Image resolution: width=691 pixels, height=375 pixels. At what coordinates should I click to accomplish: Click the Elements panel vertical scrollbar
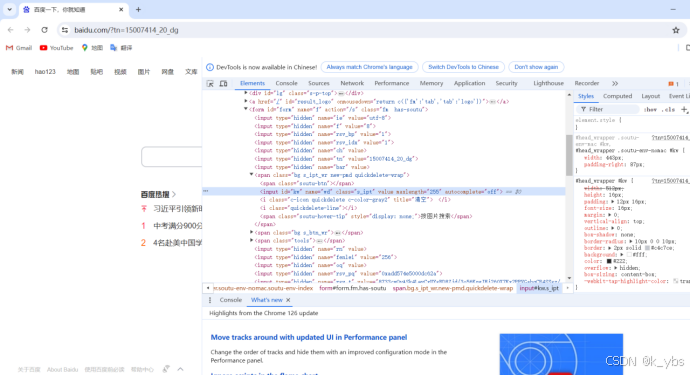pyautogui.click(x=569, y=155)
